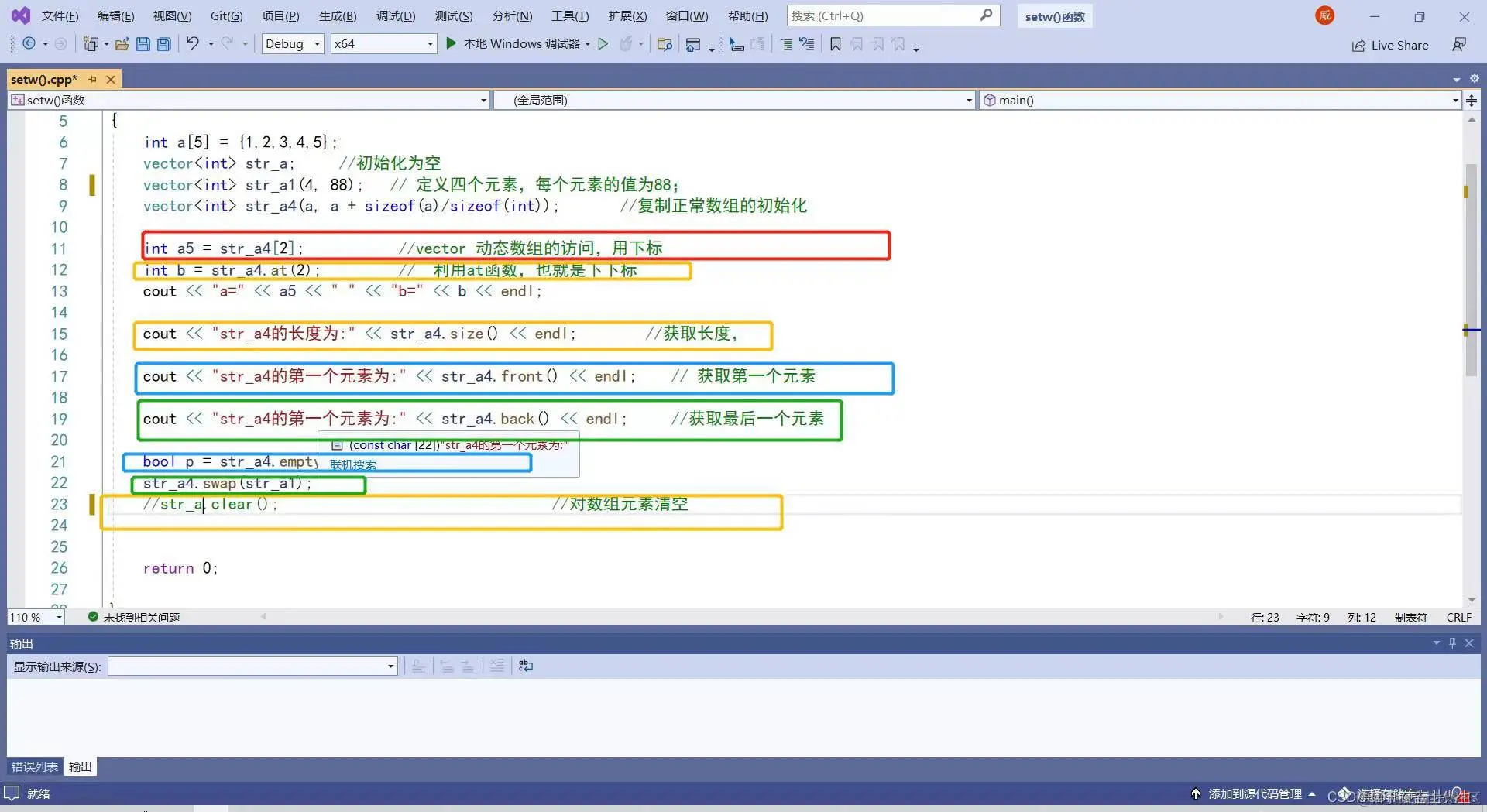The image size is (1487, 812).
Task: Click the editor vertical scrollbar thumb
Action: (x=1472, y=270)
